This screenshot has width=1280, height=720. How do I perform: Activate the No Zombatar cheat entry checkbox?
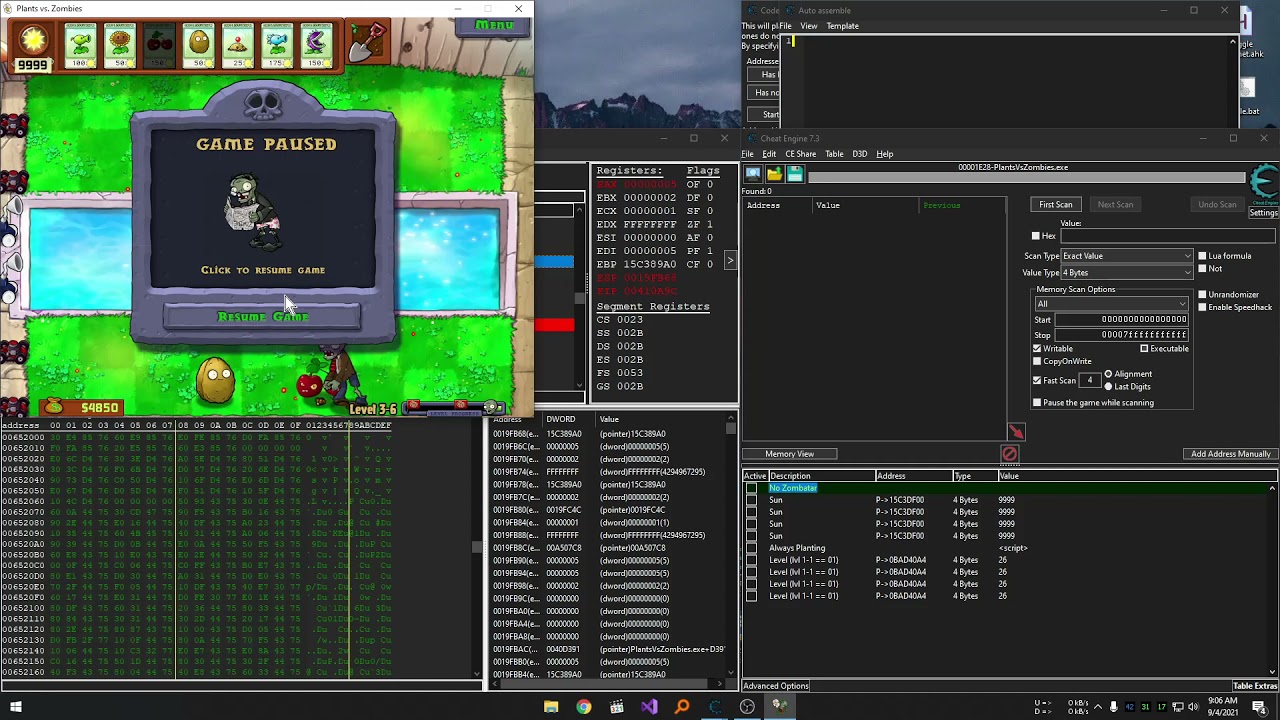click(x=752, y=488)
